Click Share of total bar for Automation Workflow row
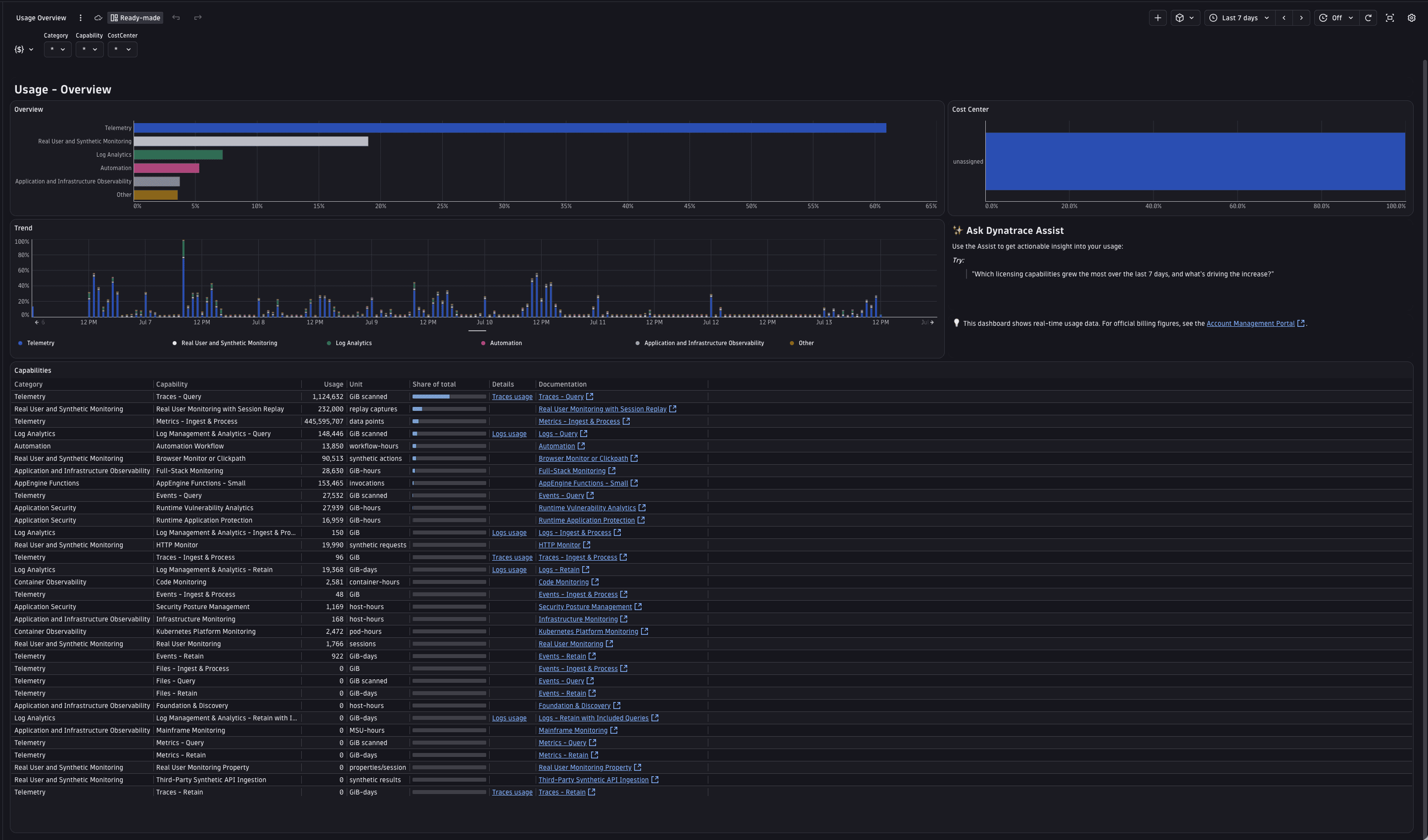This screenshot has height=840, width=1428. (x=449, y=446)
